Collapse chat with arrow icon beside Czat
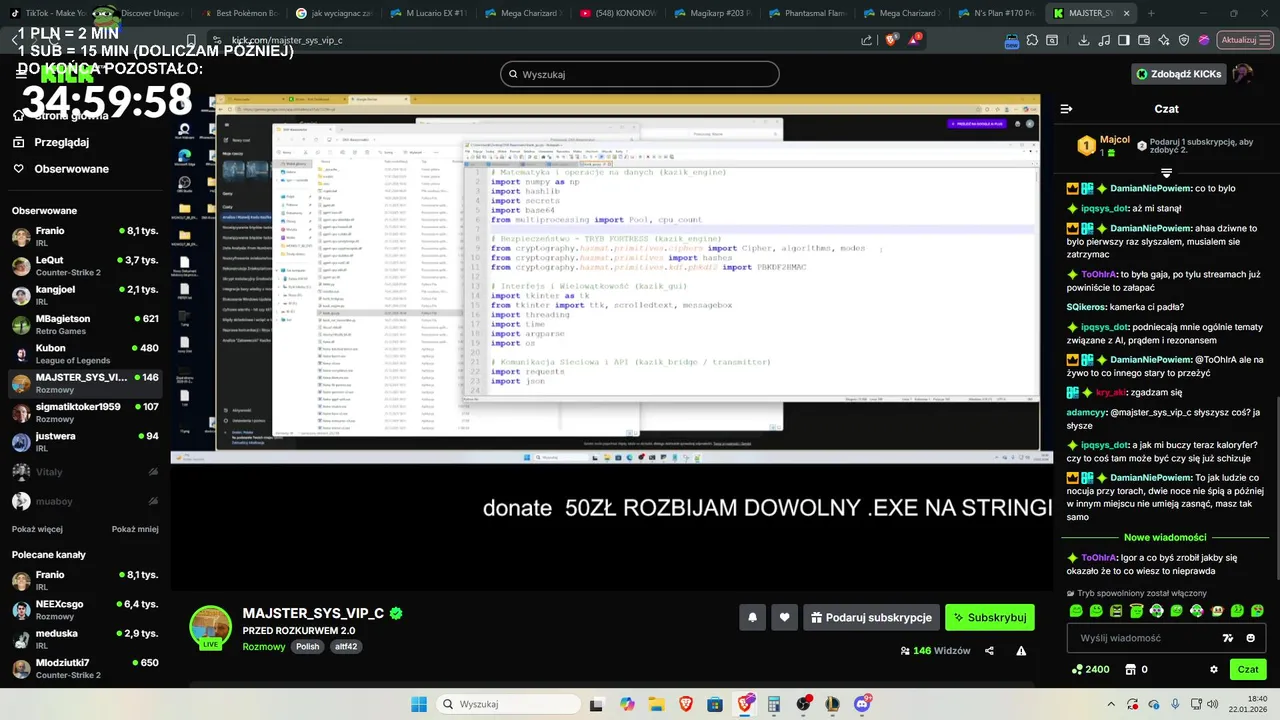The width and height of the screenshot is (1280, 720). [x=1066, y=109]
